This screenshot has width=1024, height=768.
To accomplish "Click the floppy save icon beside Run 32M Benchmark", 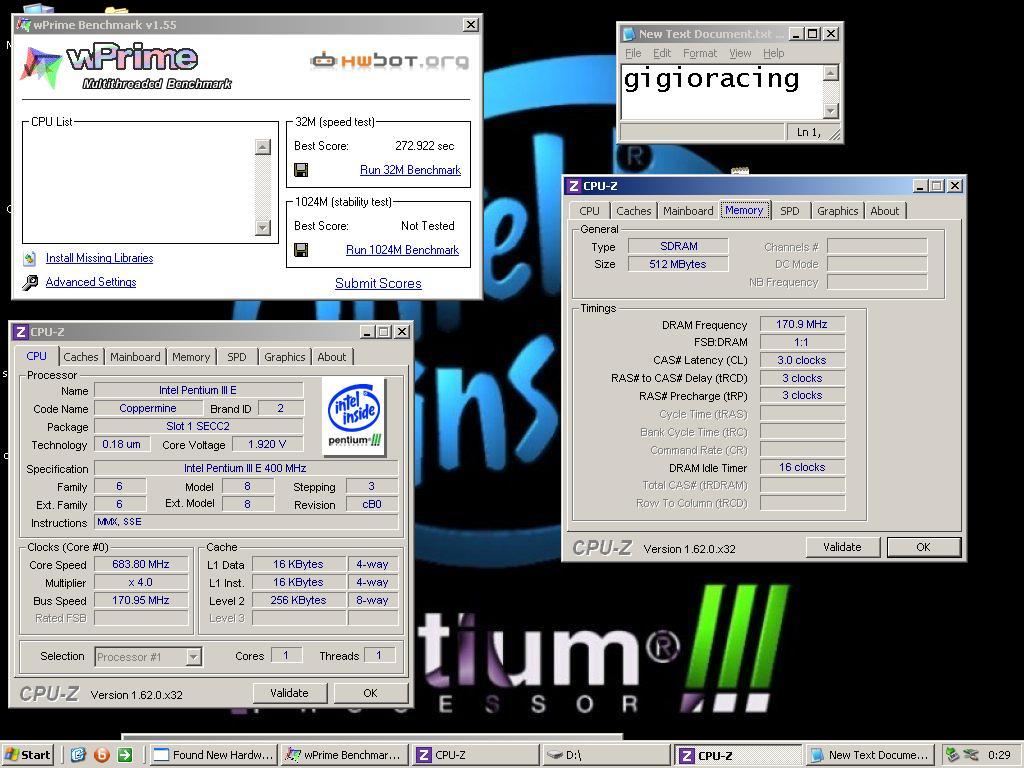I will (x=301, y=170).
